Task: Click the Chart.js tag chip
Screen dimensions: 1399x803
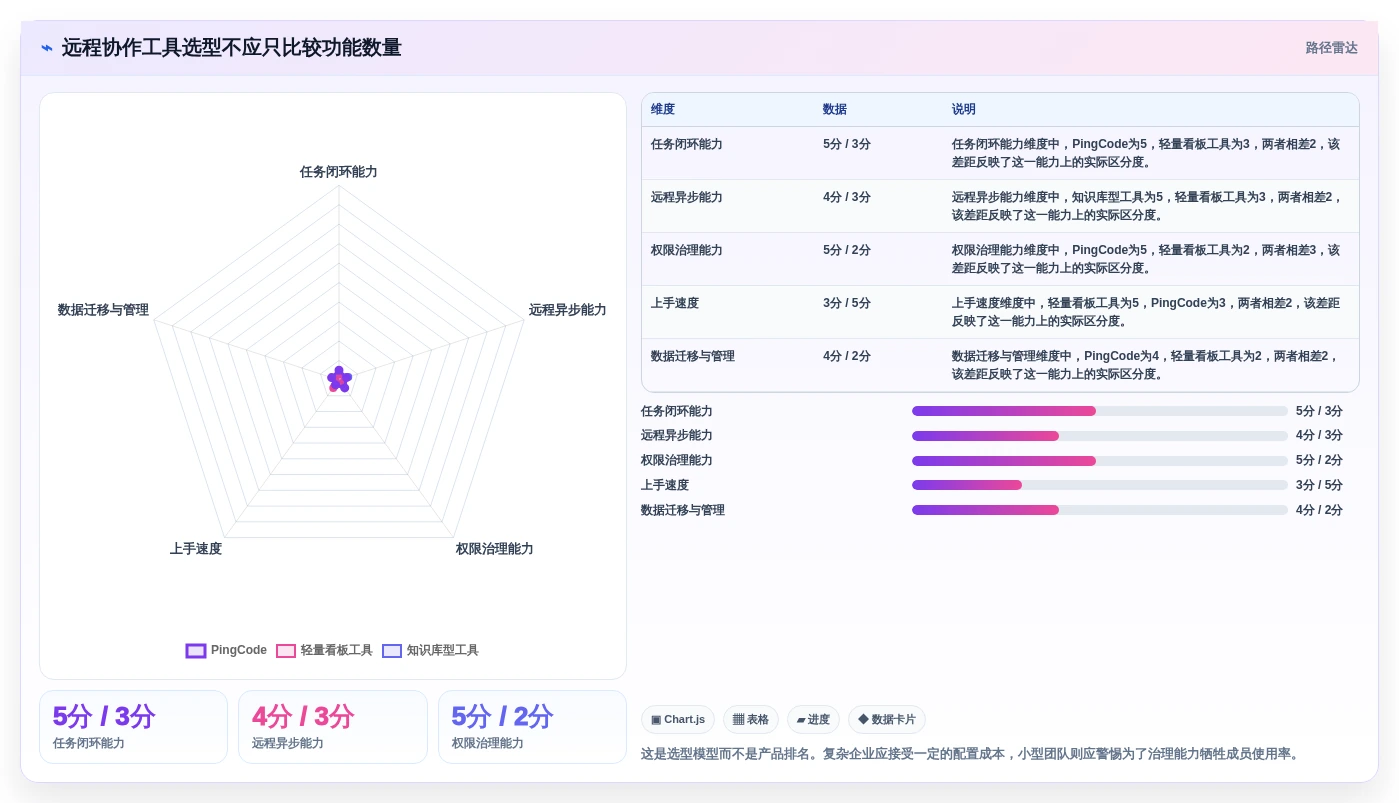Action: pos(678,720)
